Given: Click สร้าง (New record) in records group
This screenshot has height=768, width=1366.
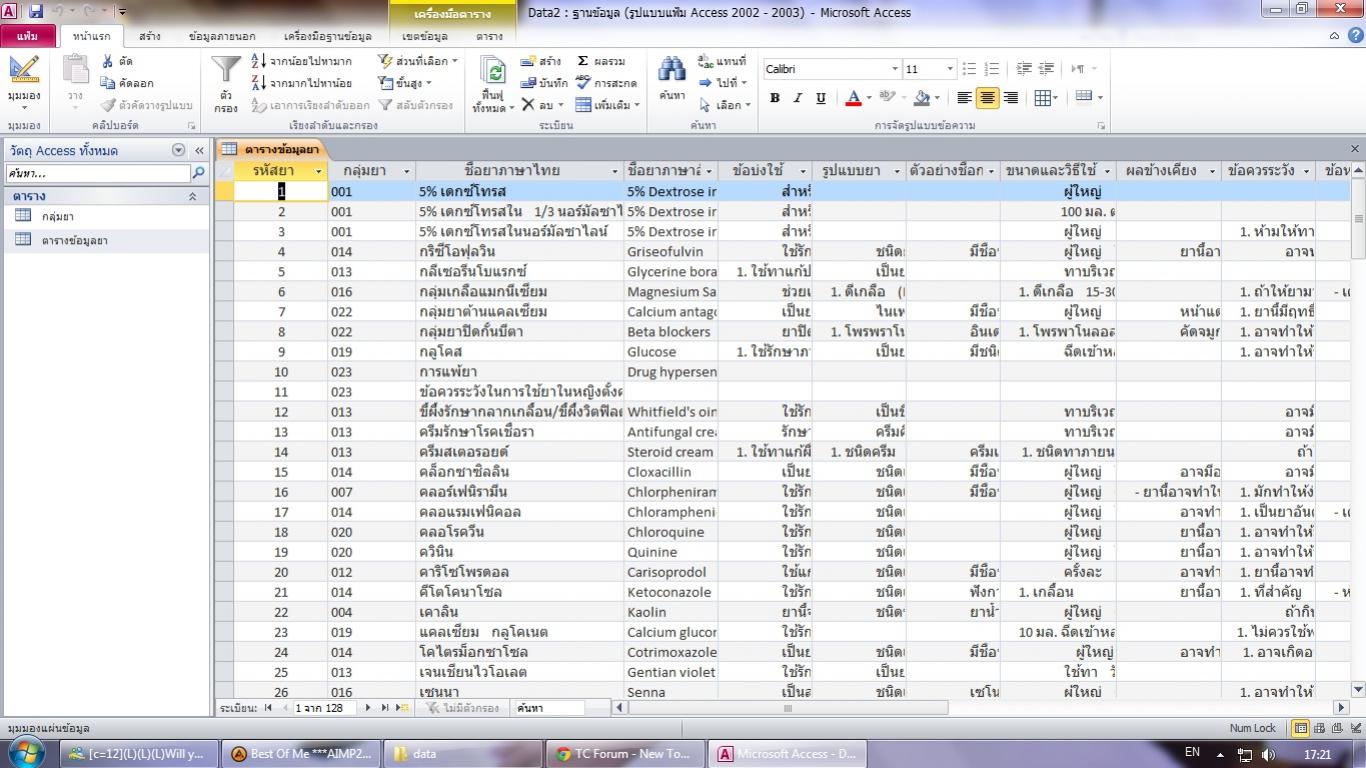Looking at the screenshot, I should [x=541, y=62].
